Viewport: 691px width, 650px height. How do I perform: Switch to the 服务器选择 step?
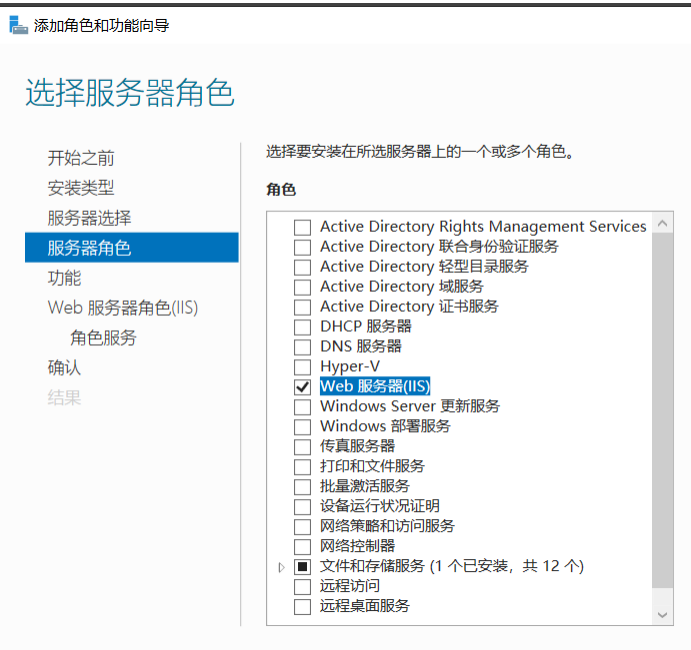coord(89,218)
